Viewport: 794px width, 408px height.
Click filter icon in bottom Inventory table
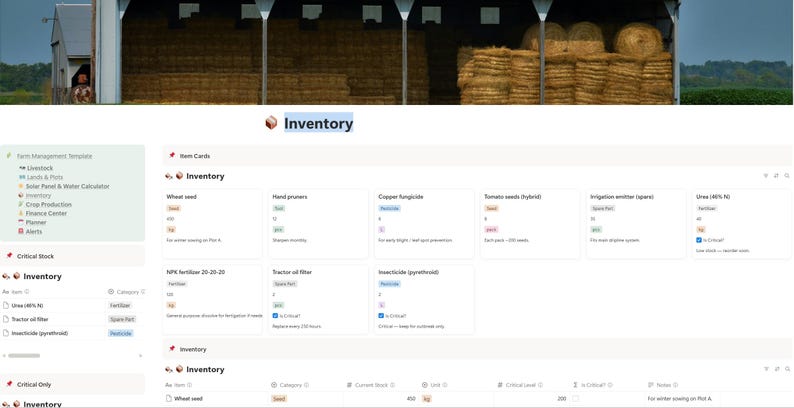766,370
